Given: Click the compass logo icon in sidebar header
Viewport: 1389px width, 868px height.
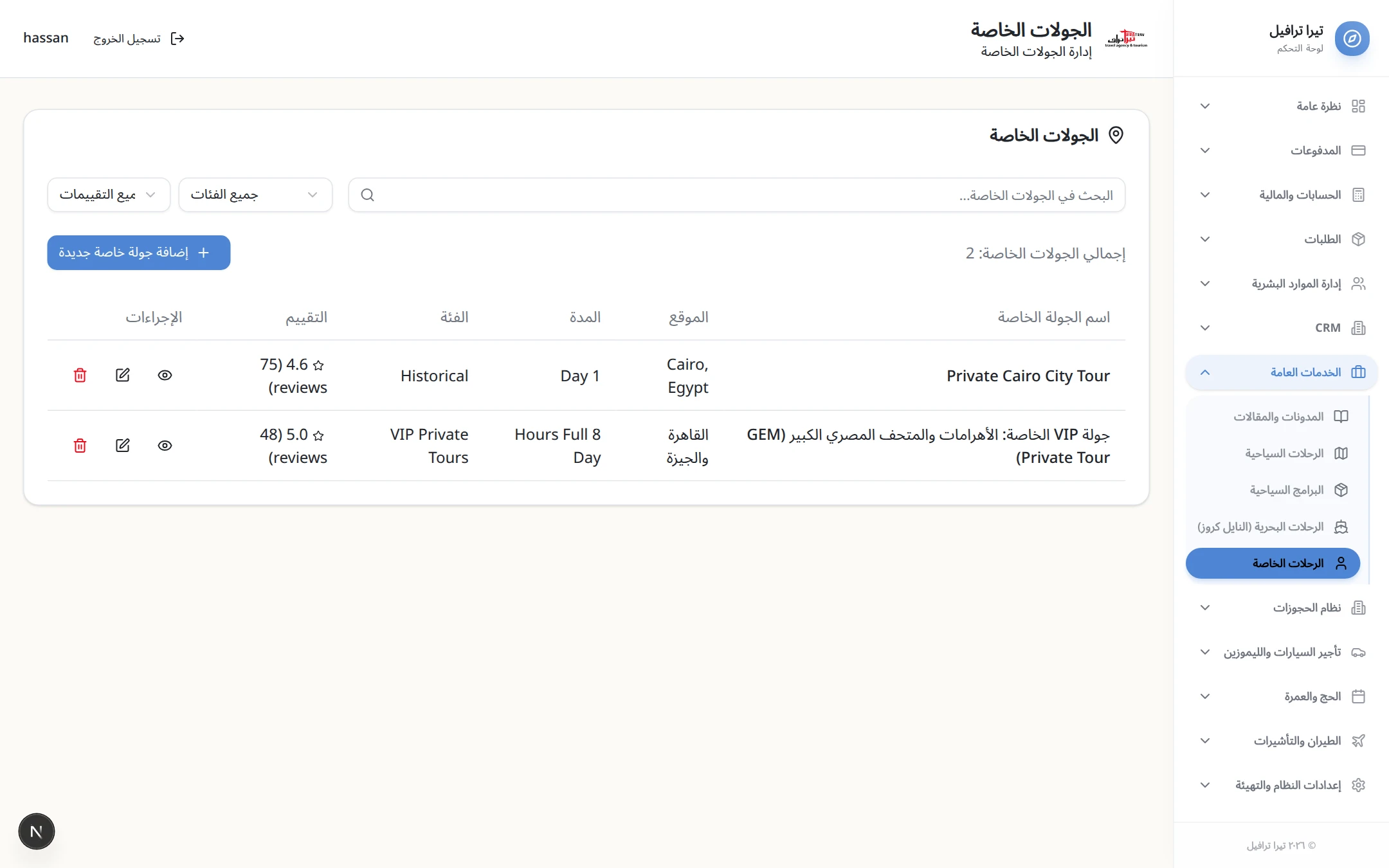Looking at the screenshot, I should [1352, 39].
